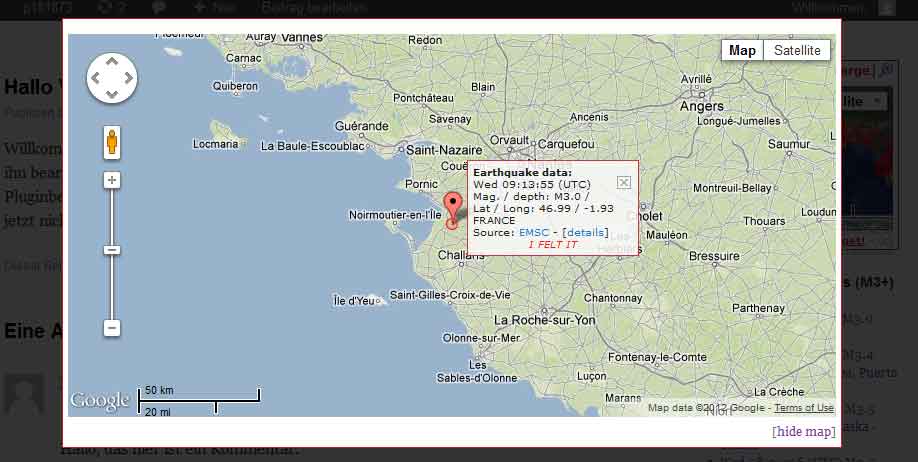Image resolution: width=918 pixels, height=462 pixels.
Task: Zoom out with the minus button
Action: 112,328
